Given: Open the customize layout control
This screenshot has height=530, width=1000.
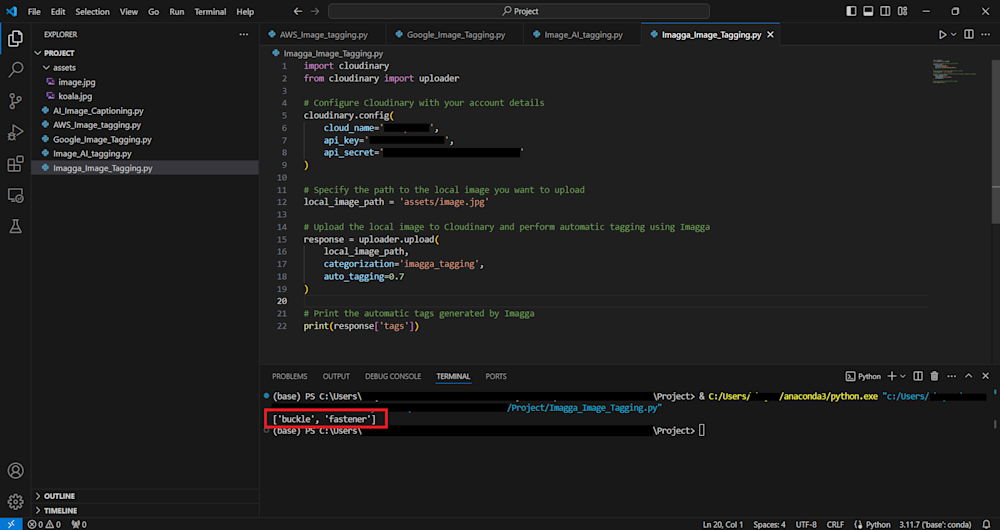Looking at the screenshot, I should pos(902,11).
